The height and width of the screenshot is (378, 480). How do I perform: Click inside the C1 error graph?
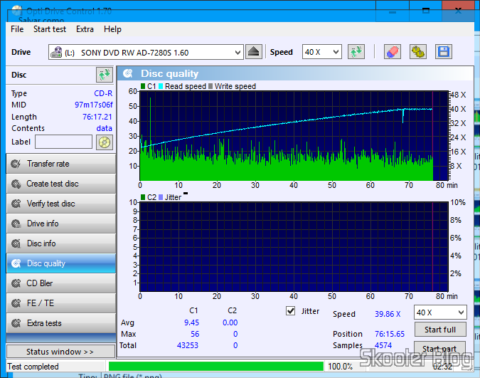[294, 136]
